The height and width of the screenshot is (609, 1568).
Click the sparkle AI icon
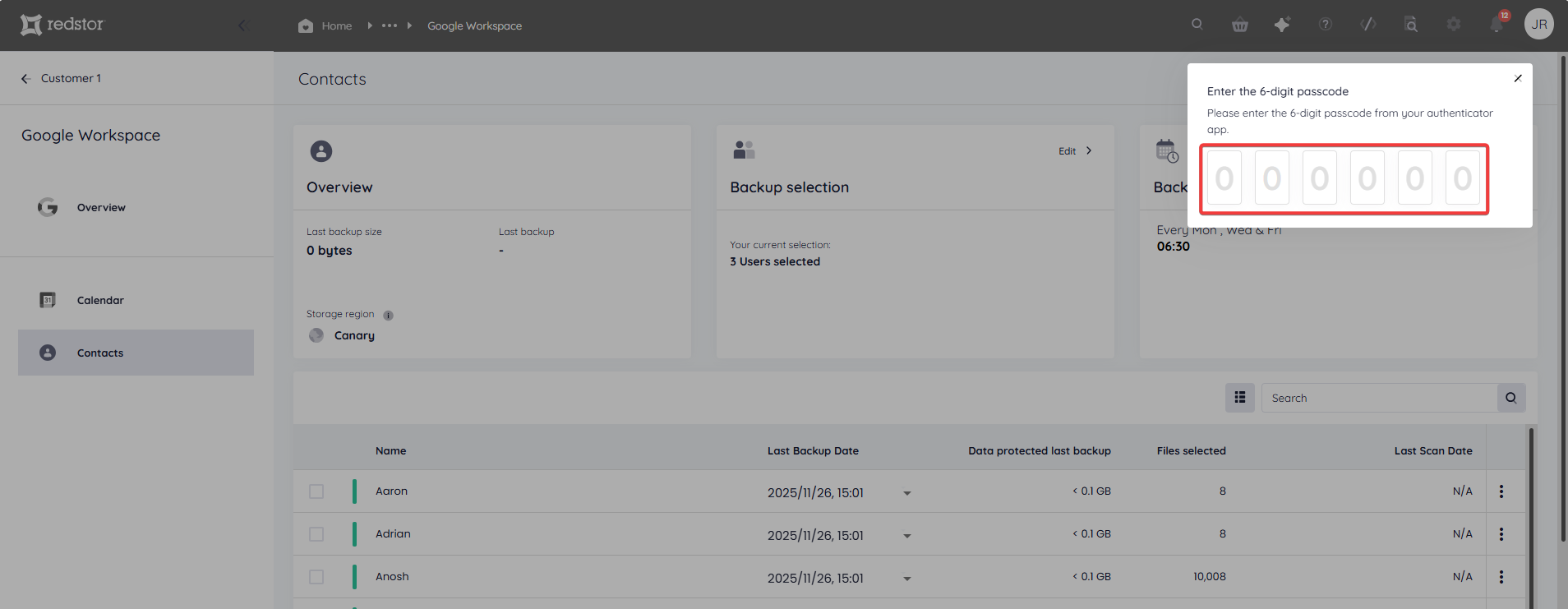tap(1282, 25)
